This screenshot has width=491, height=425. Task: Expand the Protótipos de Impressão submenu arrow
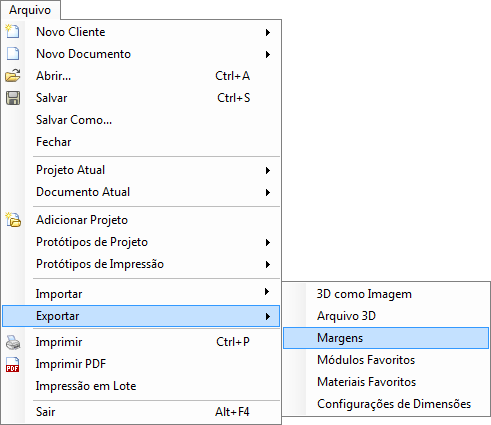(x=268, y=265)
